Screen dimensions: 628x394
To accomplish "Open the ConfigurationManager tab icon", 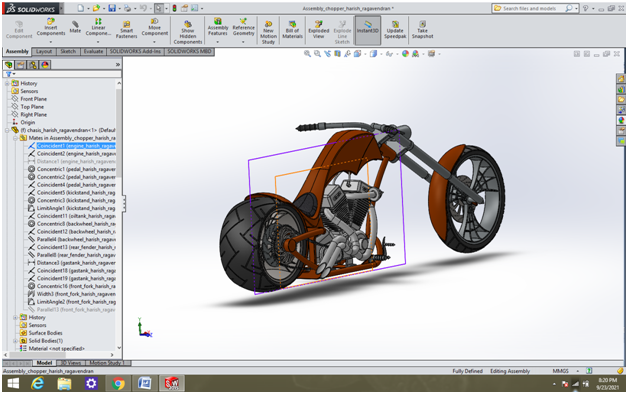I will tap(33, 65).
